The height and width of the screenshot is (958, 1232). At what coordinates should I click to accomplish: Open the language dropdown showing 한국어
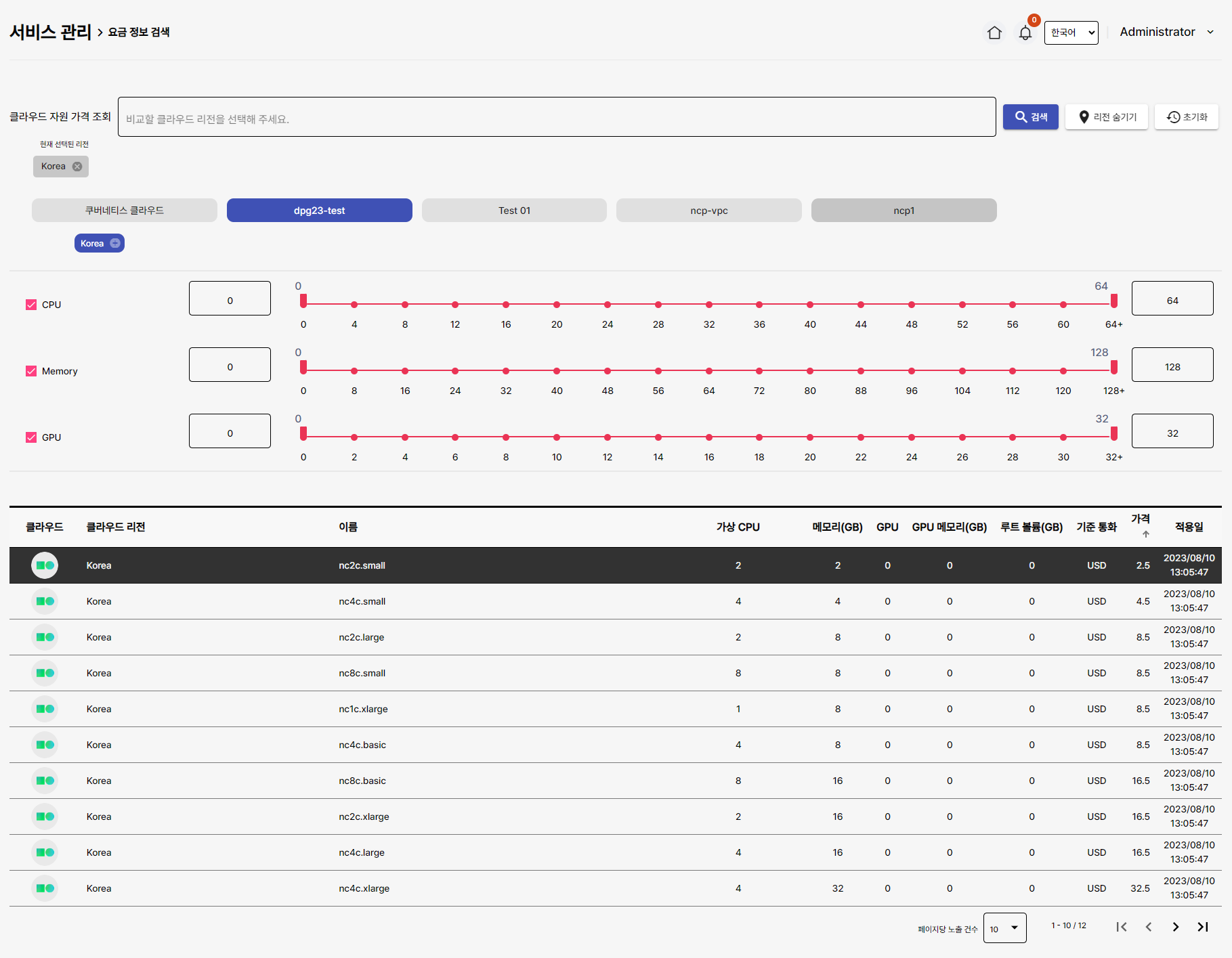1071,32
